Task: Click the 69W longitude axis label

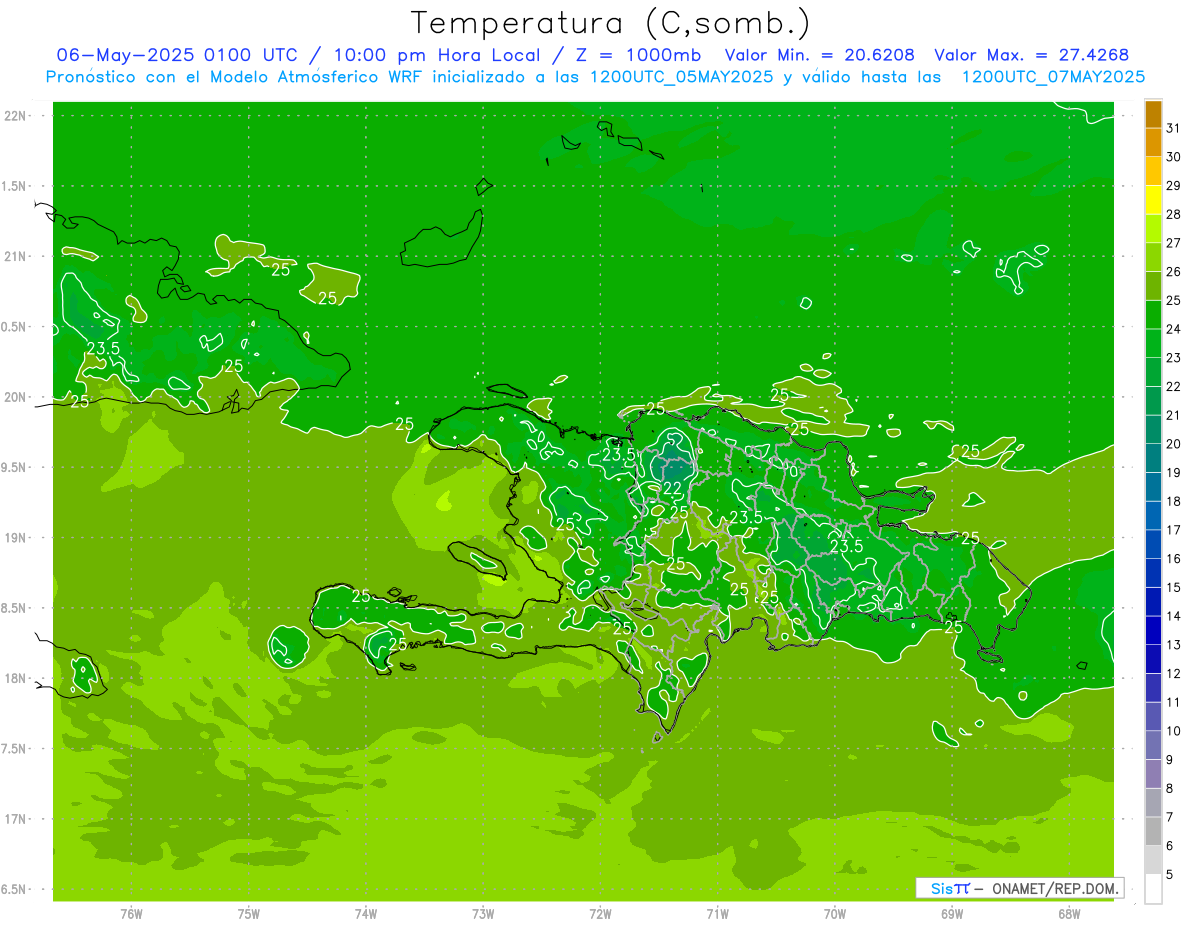Action: (x=952, y=914)
